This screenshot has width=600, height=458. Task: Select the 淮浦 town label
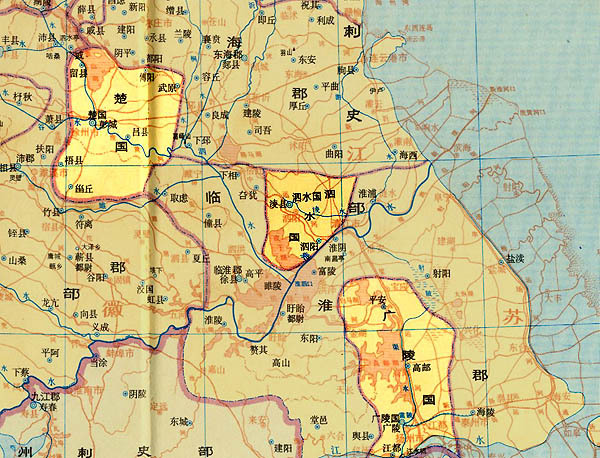(367, 192)
